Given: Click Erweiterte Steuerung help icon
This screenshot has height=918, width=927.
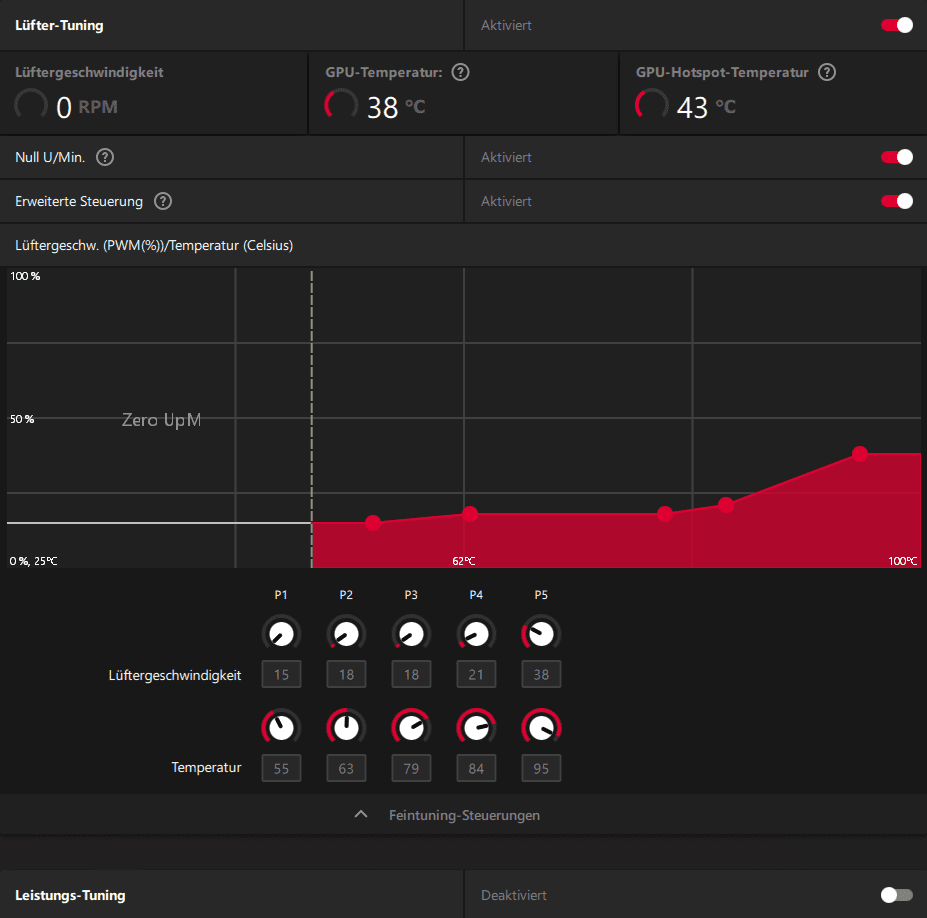Looking at the screenshot, I should point(163,201).
